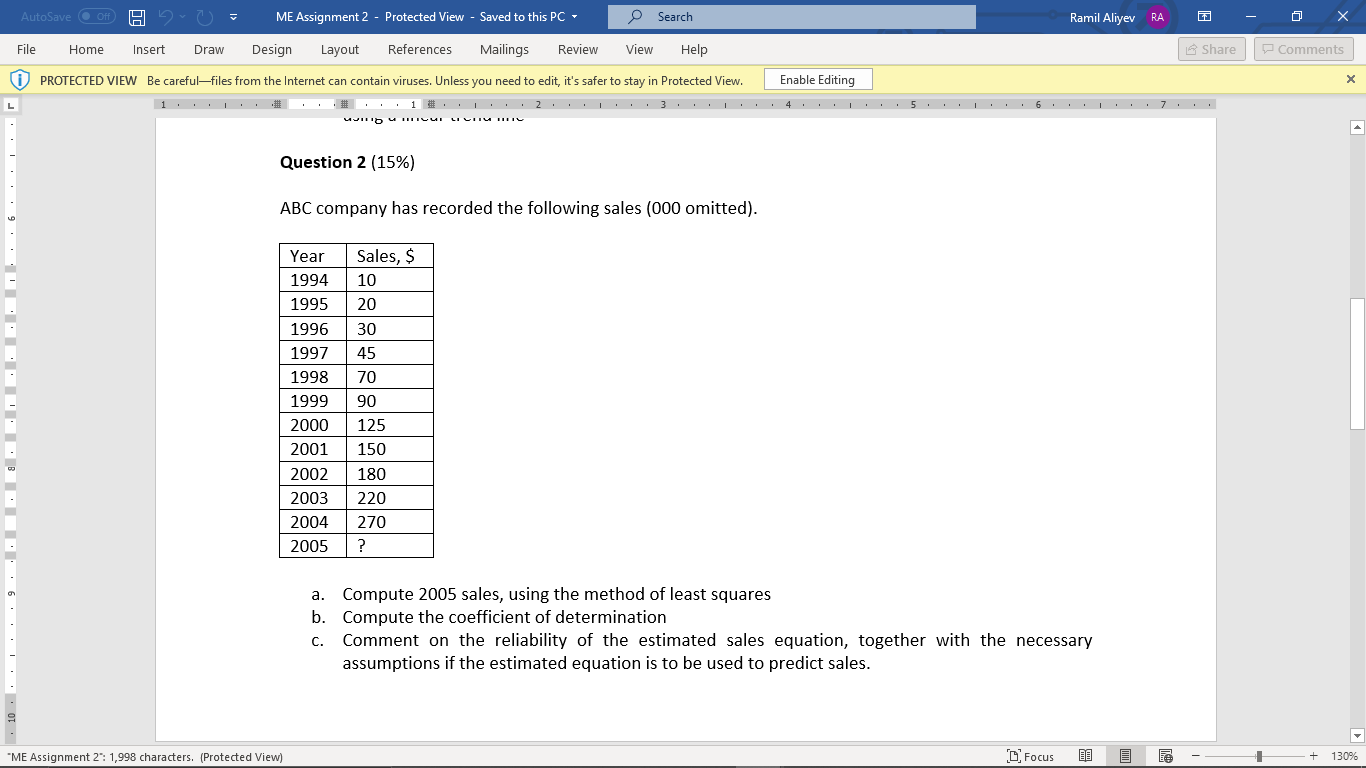Open the File tab
This screenshot has width=1366, height=768.
[26, 49]
